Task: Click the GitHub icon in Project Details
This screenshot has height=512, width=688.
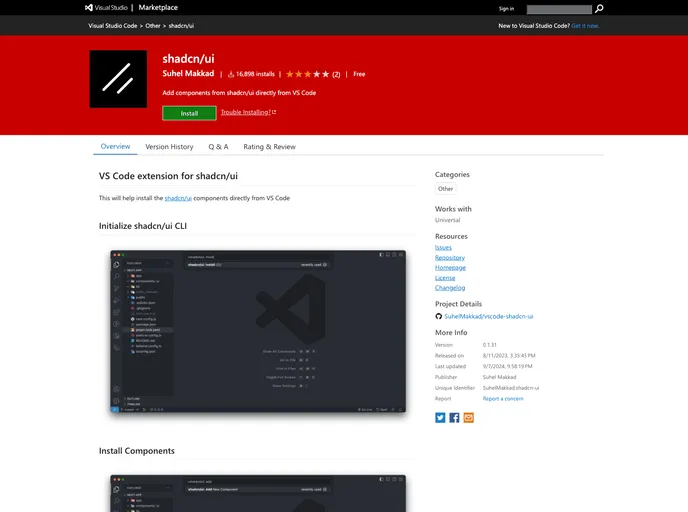Action: tap(438, 316)
